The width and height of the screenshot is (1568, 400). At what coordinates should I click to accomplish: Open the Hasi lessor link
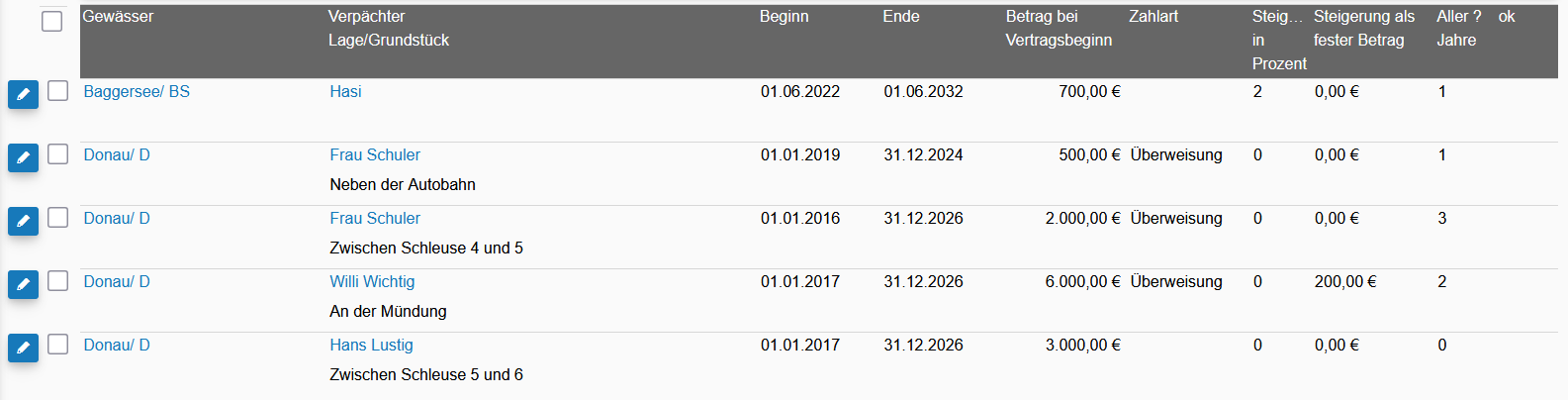(x=345, y=91)
